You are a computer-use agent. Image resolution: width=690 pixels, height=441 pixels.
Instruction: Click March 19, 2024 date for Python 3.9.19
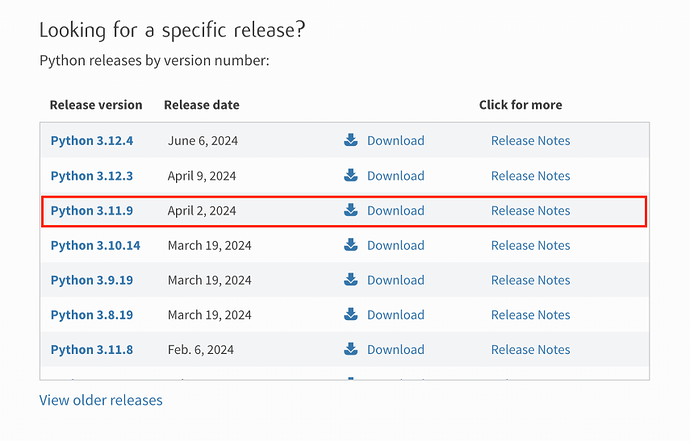click(x=209, y=280)
